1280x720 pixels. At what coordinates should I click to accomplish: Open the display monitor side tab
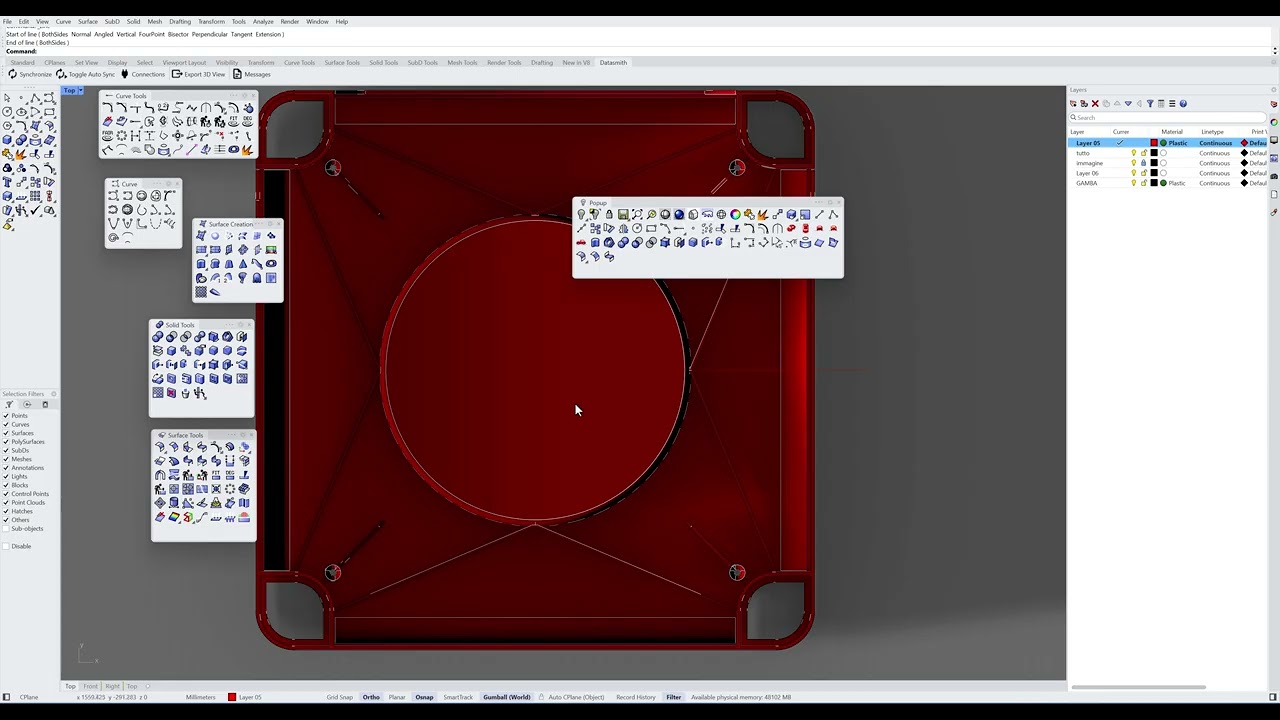pyautogui.click(x=1274, y=140)
